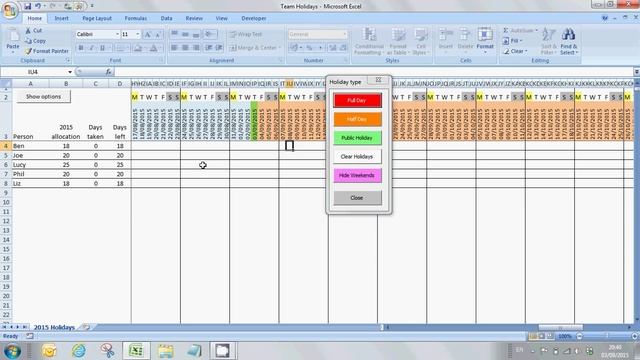640x360 pixels.
Task: Open the Font Color tool
Action: coord(153,48)
